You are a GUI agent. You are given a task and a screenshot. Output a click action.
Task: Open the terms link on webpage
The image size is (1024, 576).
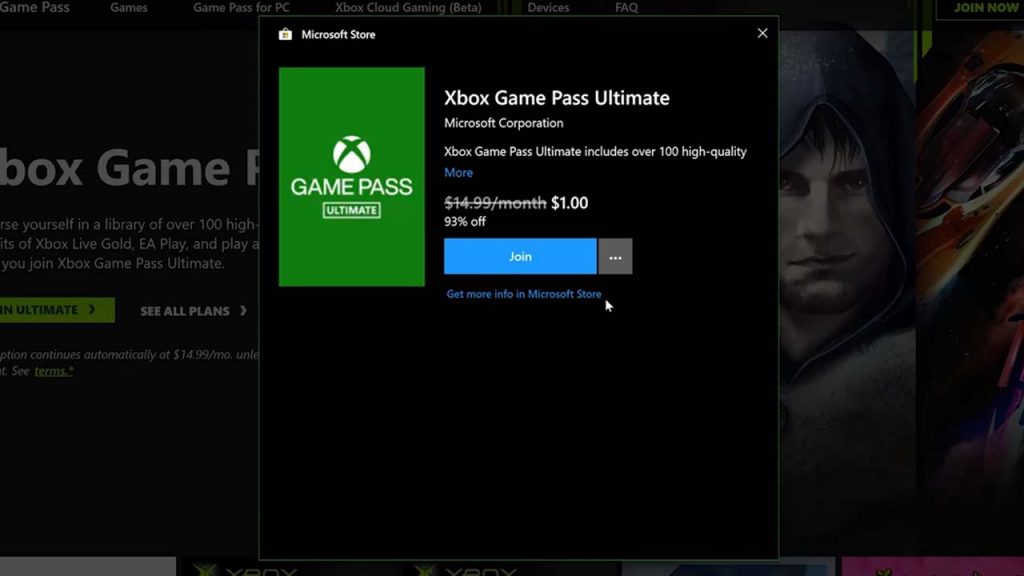(54, 371)
